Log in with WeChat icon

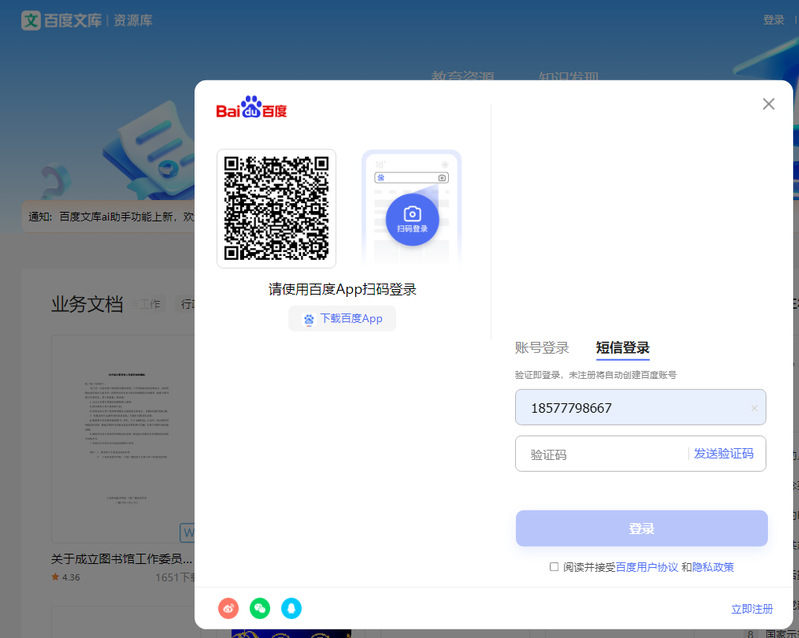pyautogui.click(x=260, y=608)
